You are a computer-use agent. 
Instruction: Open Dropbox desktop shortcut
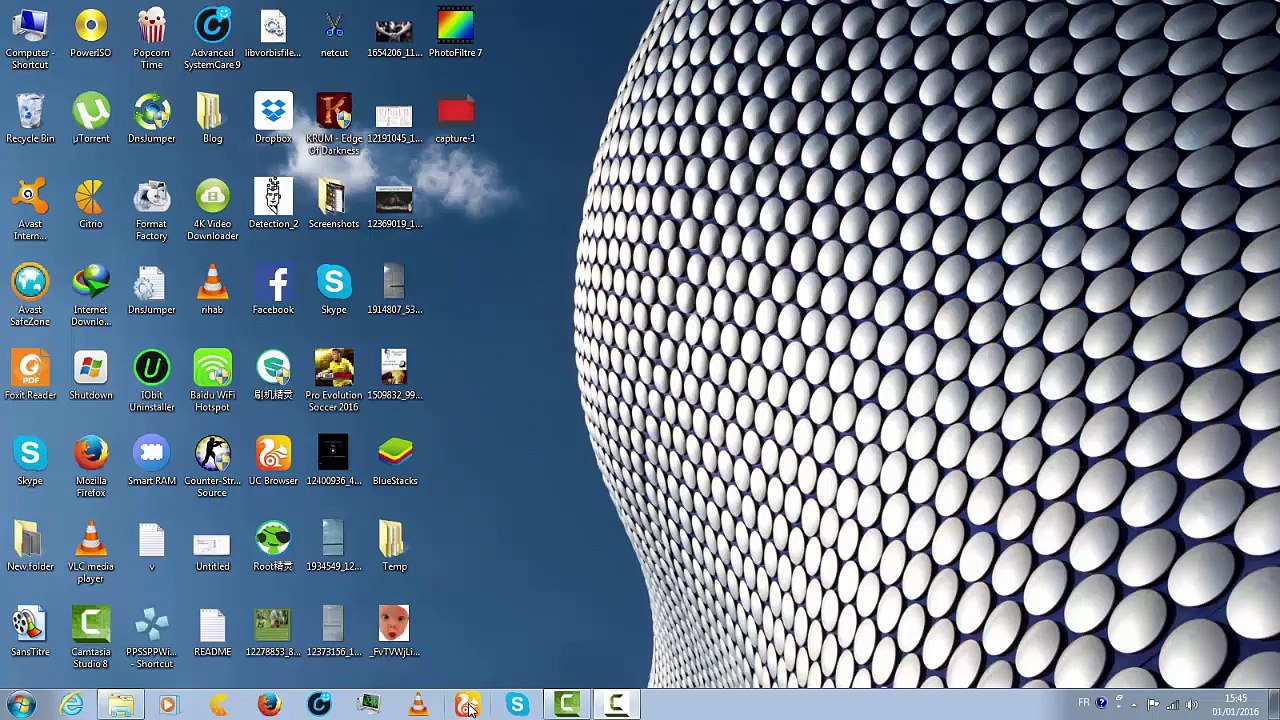(x=273, y=119)
